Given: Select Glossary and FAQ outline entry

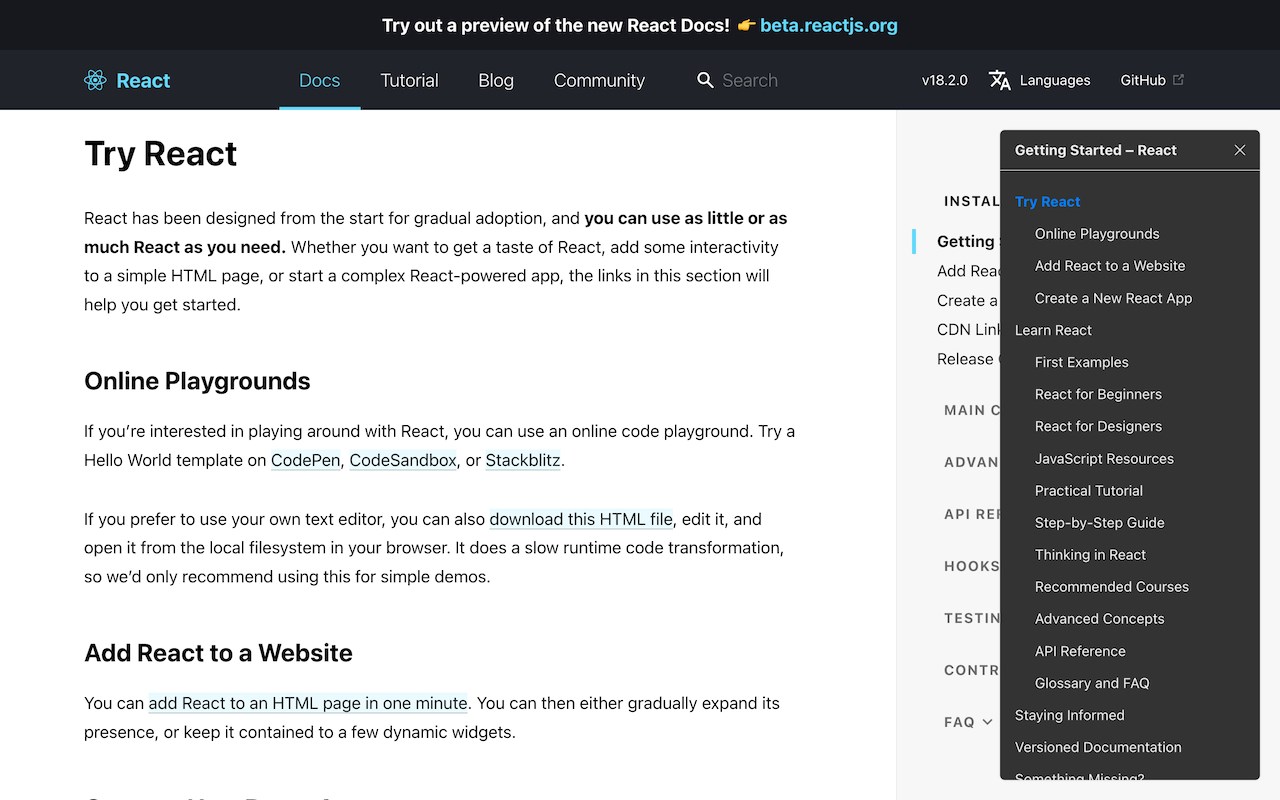Looking at the screenshot, I should point(1092,682).
